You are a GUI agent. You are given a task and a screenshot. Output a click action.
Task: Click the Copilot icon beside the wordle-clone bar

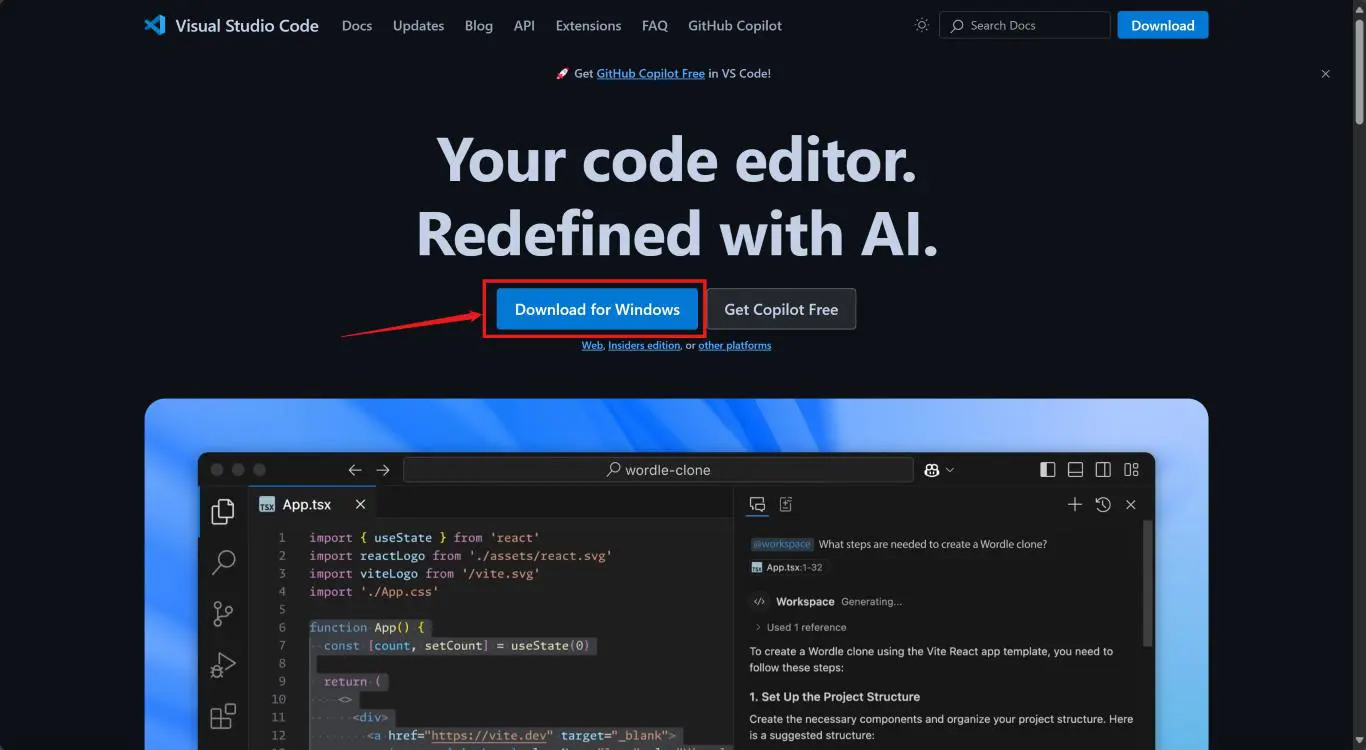(x=932, y=470)
